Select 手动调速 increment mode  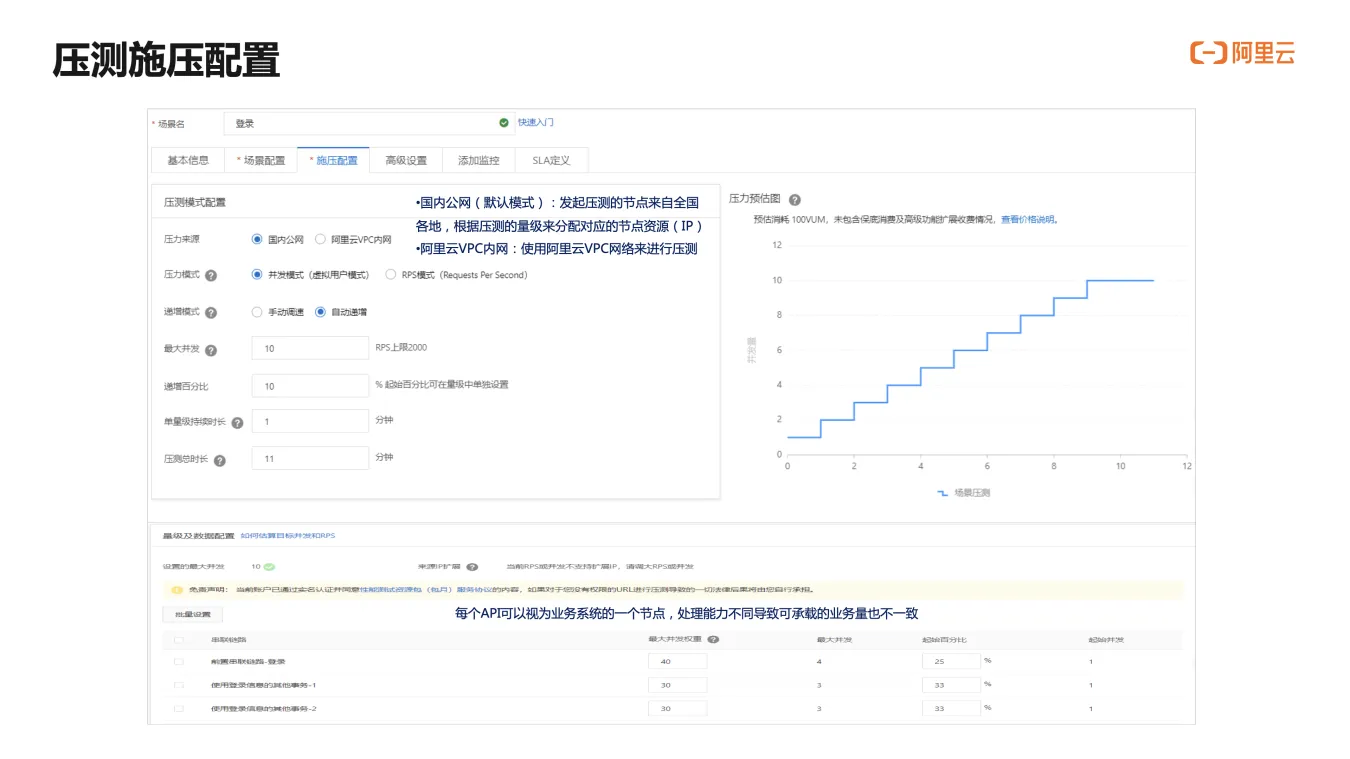pyautogui.click(x=258, y=312)
